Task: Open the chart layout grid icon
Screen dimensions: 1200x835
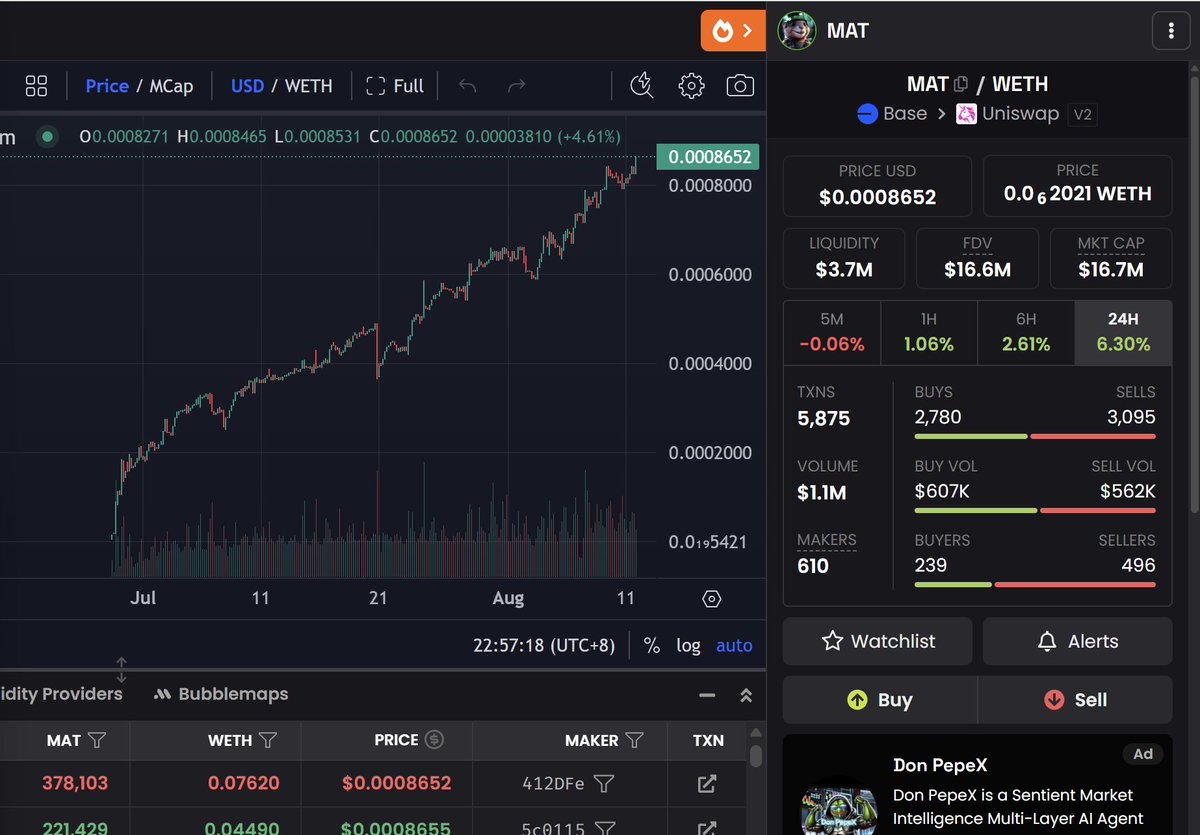Action: [x=36, y=86]
